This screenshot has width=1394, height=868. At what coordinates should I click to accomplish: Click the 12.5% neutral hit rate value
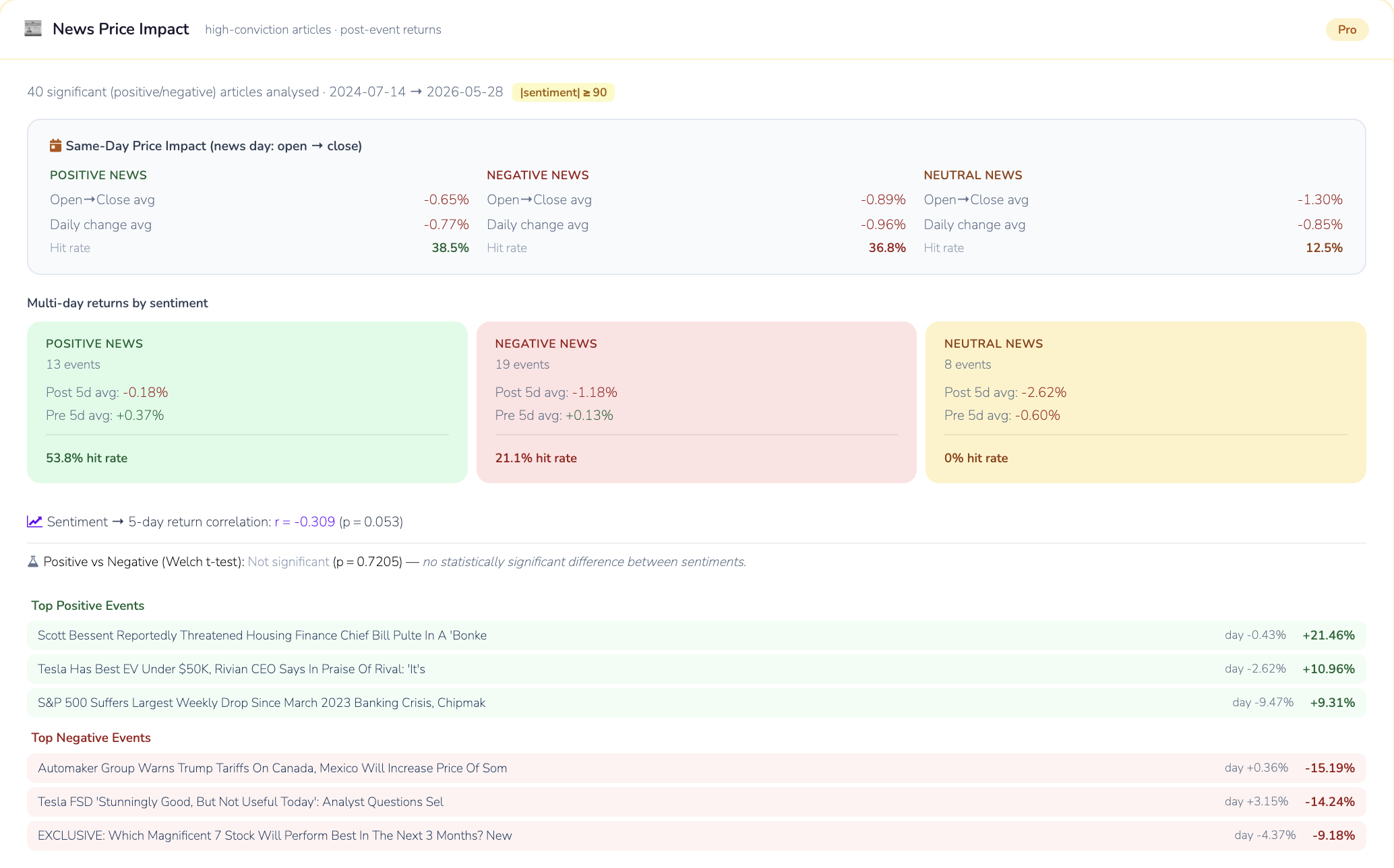click(x=1324, y=248)
